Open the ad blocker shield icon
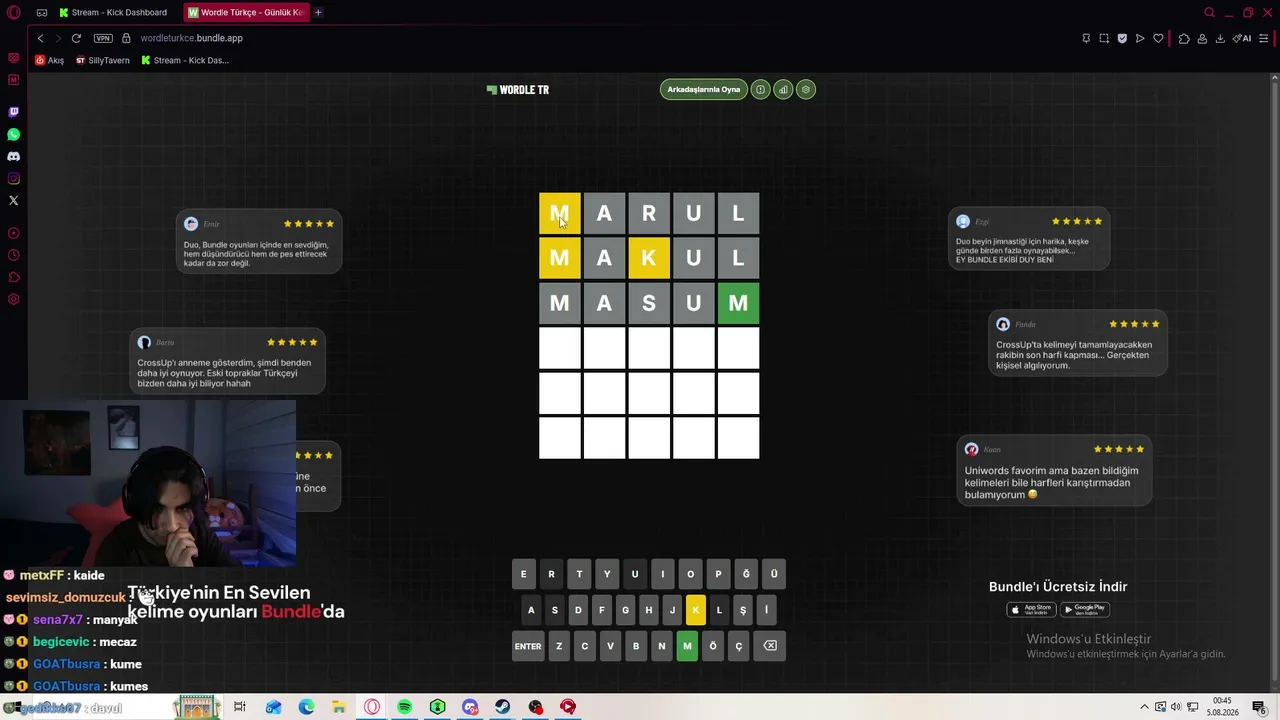 (x=1122, y=38)
